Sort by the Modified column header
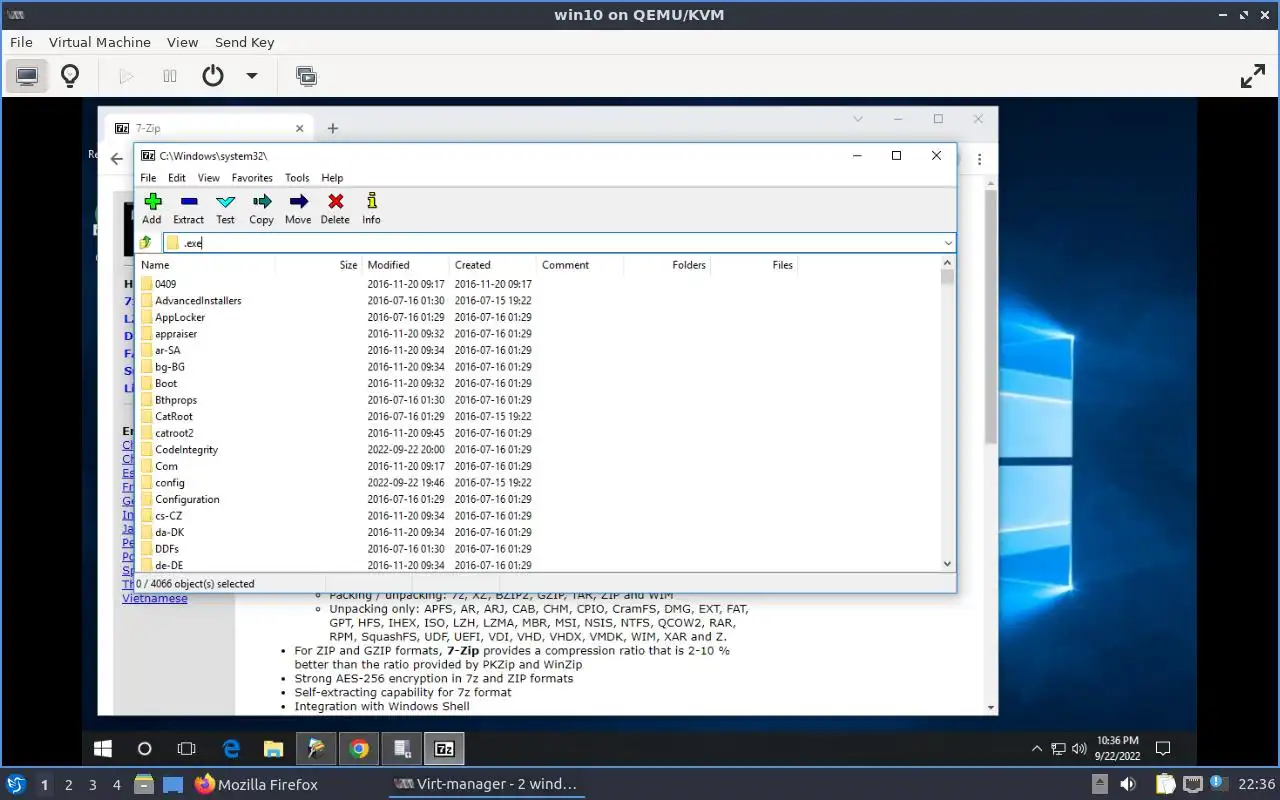Image resolution: width=1280 pixels, height=800 pixels. pos(406,265)
